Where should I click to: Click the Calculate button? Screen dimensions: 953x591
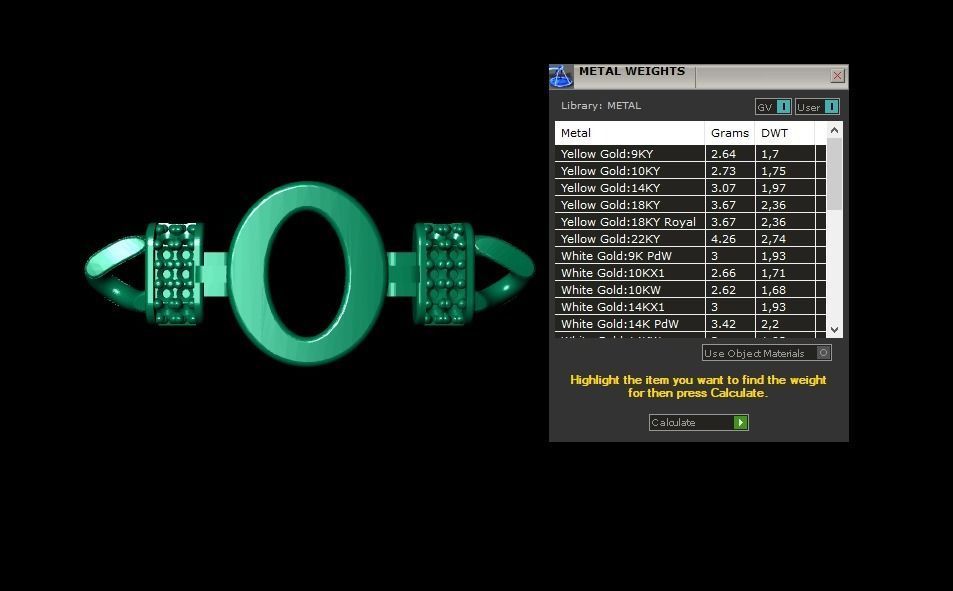[698, 423]
